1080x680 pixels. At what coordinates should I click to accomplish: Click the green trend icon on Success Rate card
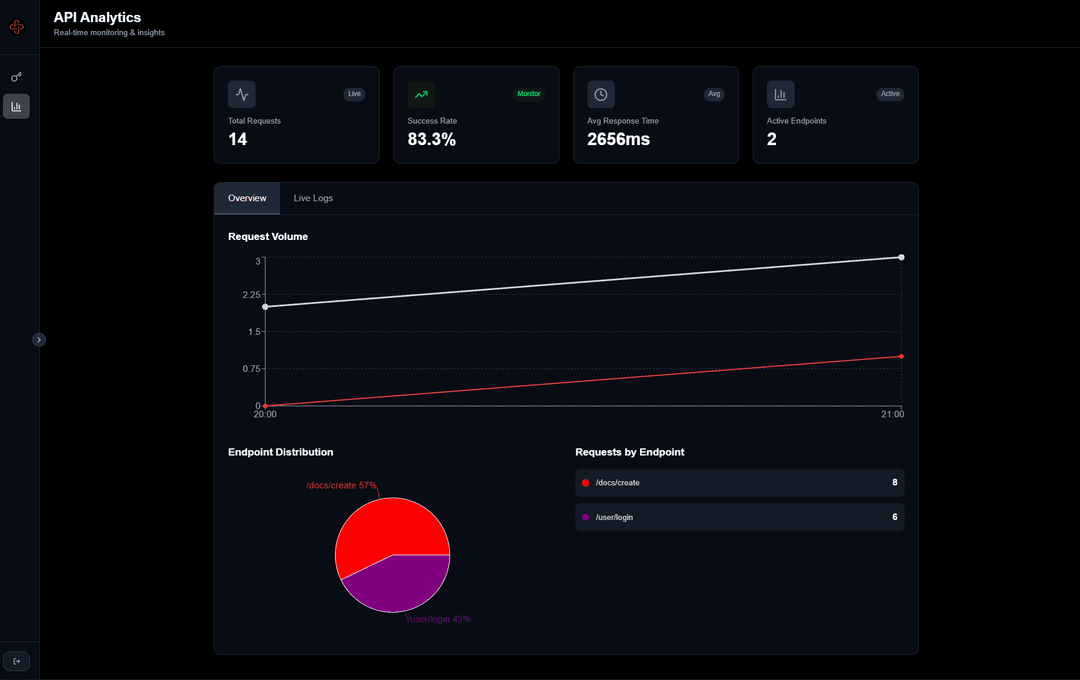click(421, 94)
